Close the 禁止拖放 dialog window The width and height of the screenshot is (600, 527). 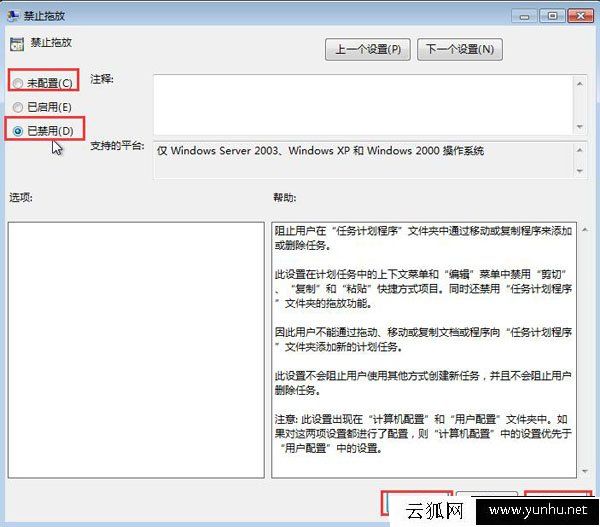coord(581,16)
